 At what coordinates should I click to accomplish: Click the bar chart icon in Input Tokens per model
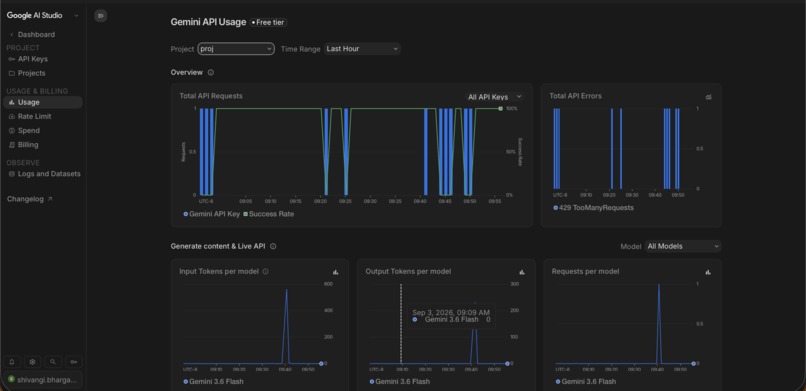point(336,272)
